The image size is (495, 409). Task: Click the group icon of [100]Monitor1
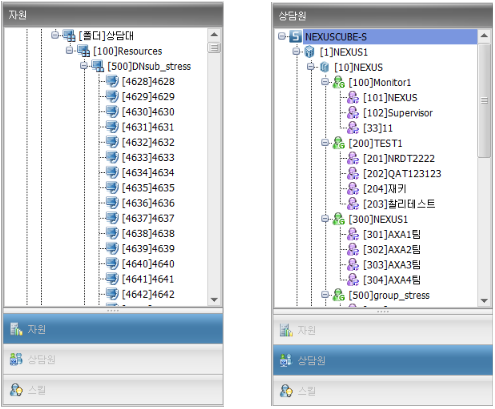click(339, 82)
